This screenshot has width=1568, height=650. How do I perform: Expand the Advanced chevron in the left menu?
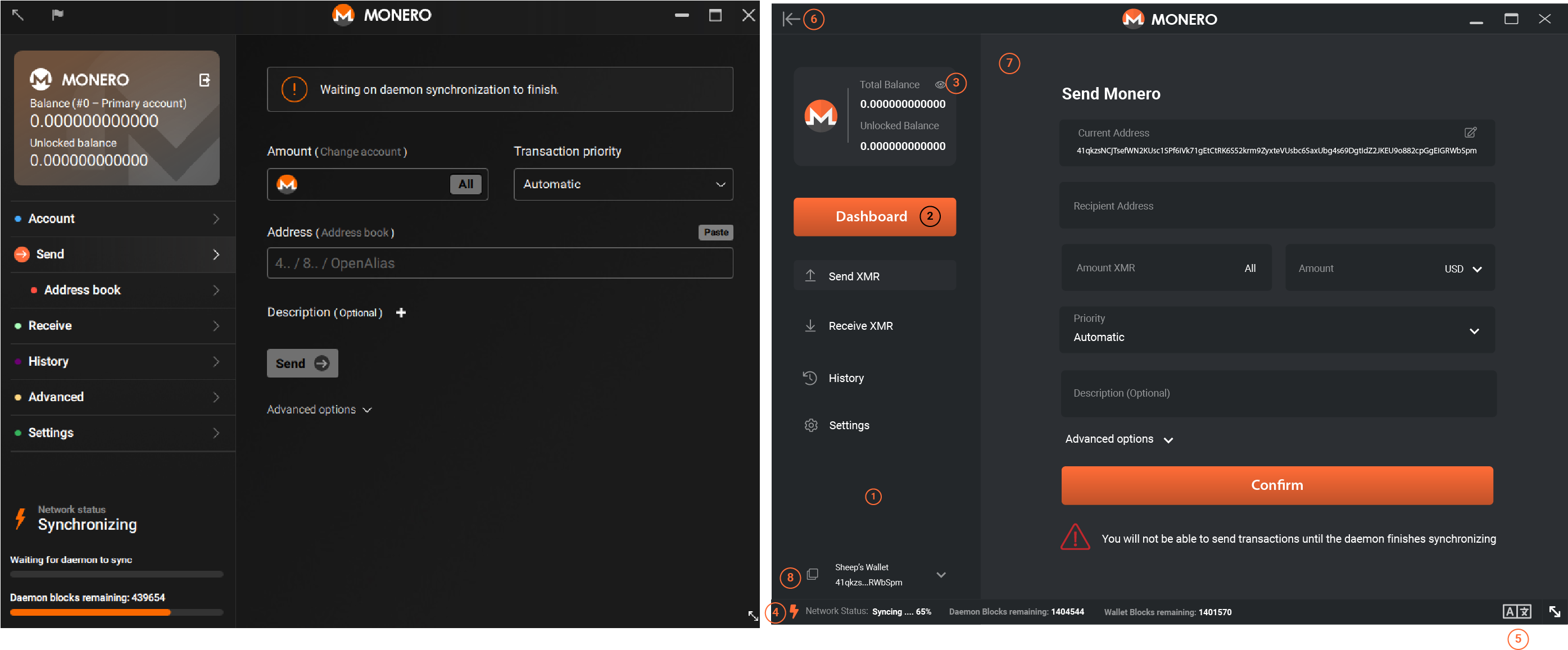tap(216, 397)
